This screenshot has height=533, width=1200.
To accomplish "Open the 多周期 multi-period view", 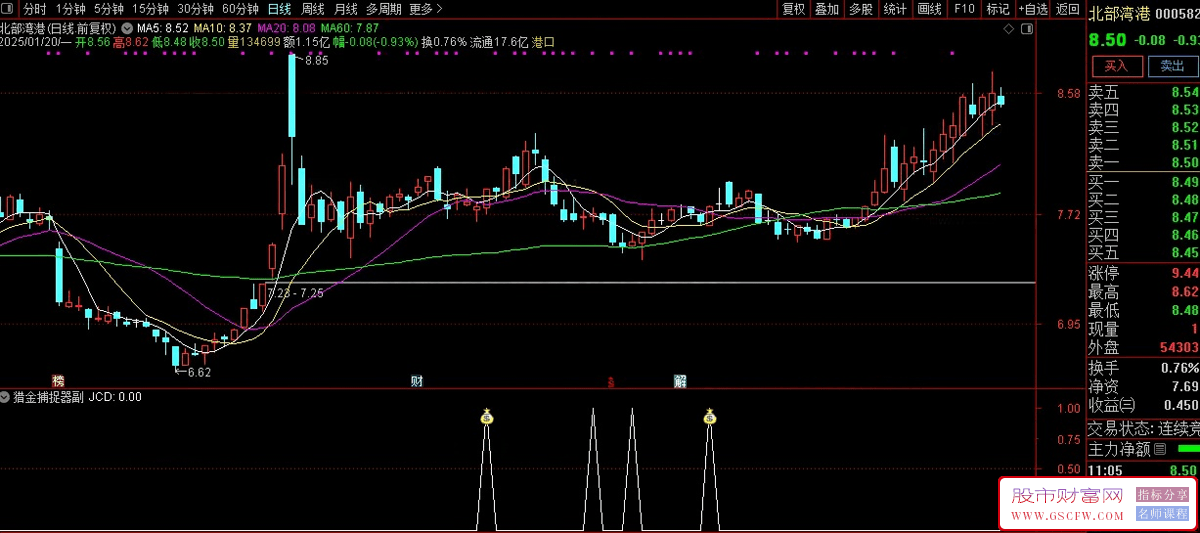I will pyautogui.click(x=384, y=9).
